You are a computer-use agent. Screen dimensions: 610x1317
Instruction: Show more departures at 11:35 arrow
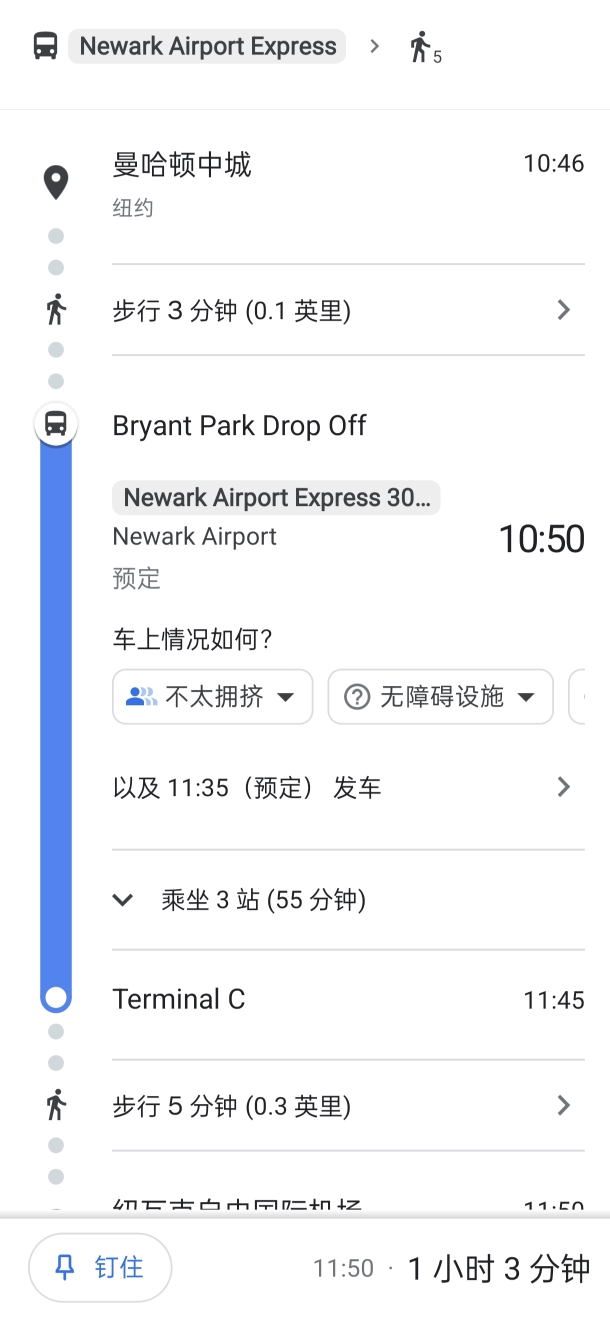click(x=563, y=787)
